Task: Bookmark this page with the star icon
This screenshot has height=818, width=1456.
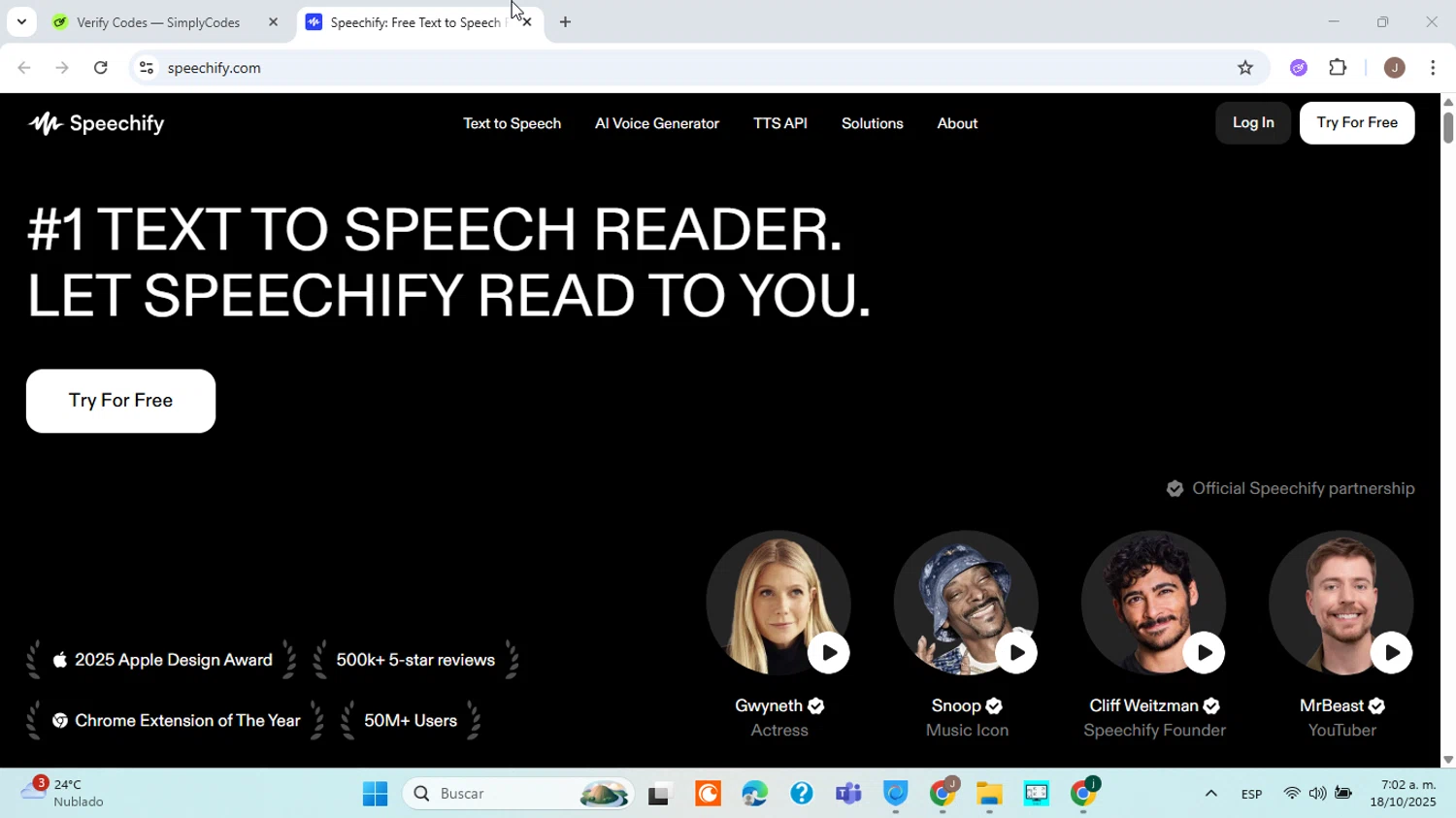Action: pyautogui.click(x=1245, y=68)
